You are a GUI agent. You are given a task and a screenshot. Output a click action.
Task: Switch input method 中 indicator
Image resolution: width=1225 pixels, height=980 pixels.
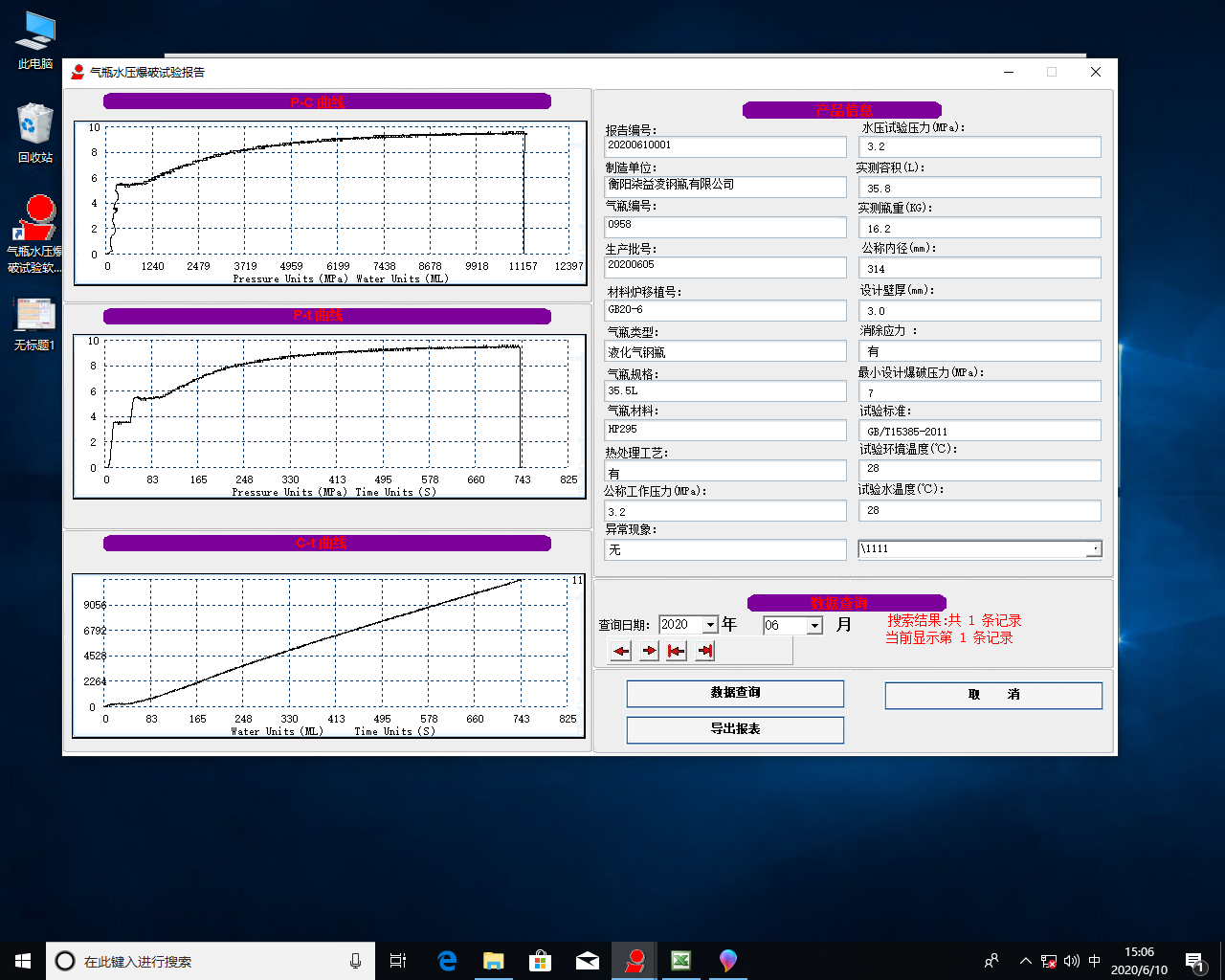1095,961
